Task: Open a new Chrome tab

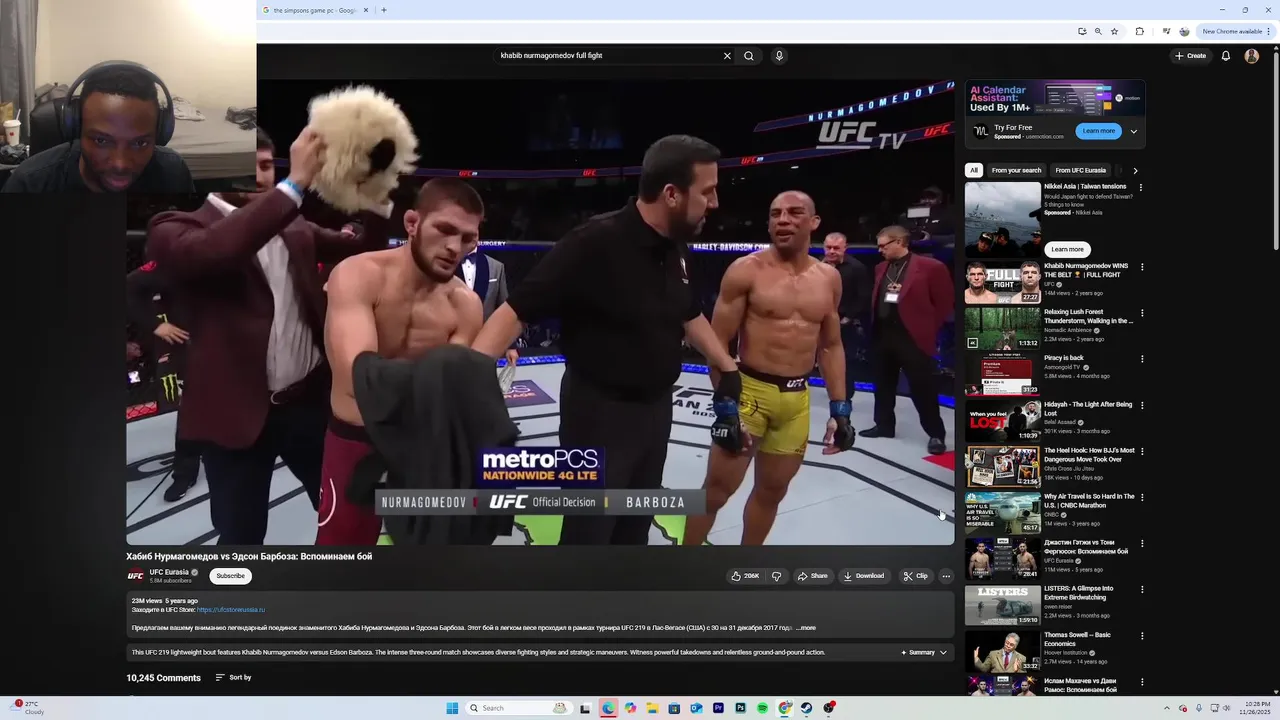Action: 383,10
